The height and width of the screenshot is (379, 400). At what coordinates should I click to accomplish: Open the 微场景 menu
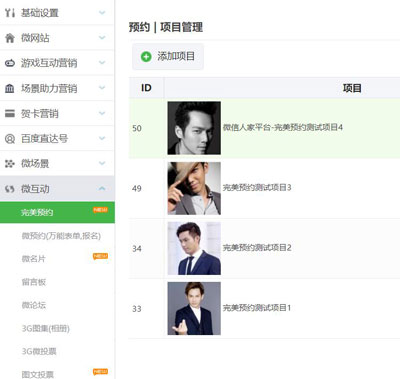tap(57, 163)
